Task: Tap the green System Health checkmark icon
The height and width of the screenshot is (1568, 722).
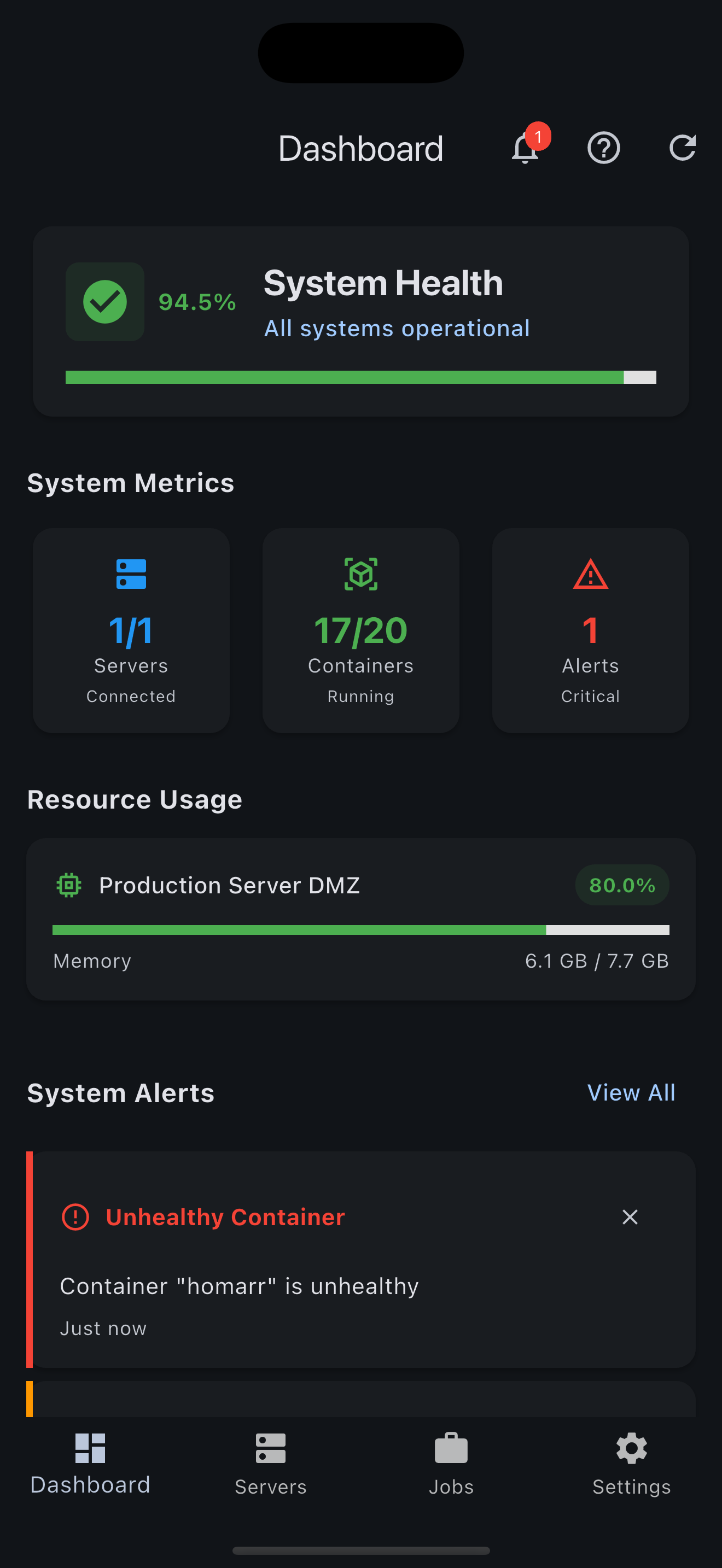Action: (x=104, y=302)
